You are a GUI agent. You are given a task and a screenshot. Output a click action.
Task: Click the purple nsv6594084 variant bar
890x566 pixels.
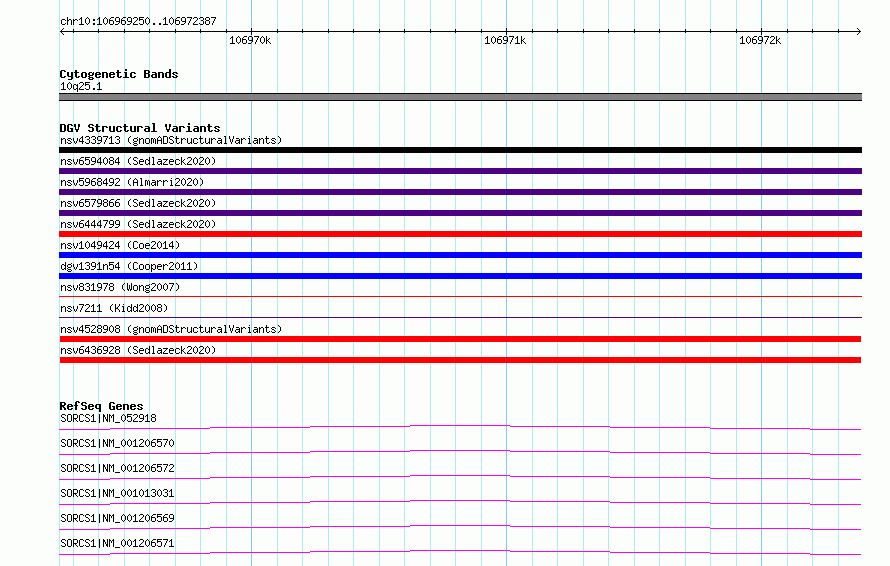point(460,171)
